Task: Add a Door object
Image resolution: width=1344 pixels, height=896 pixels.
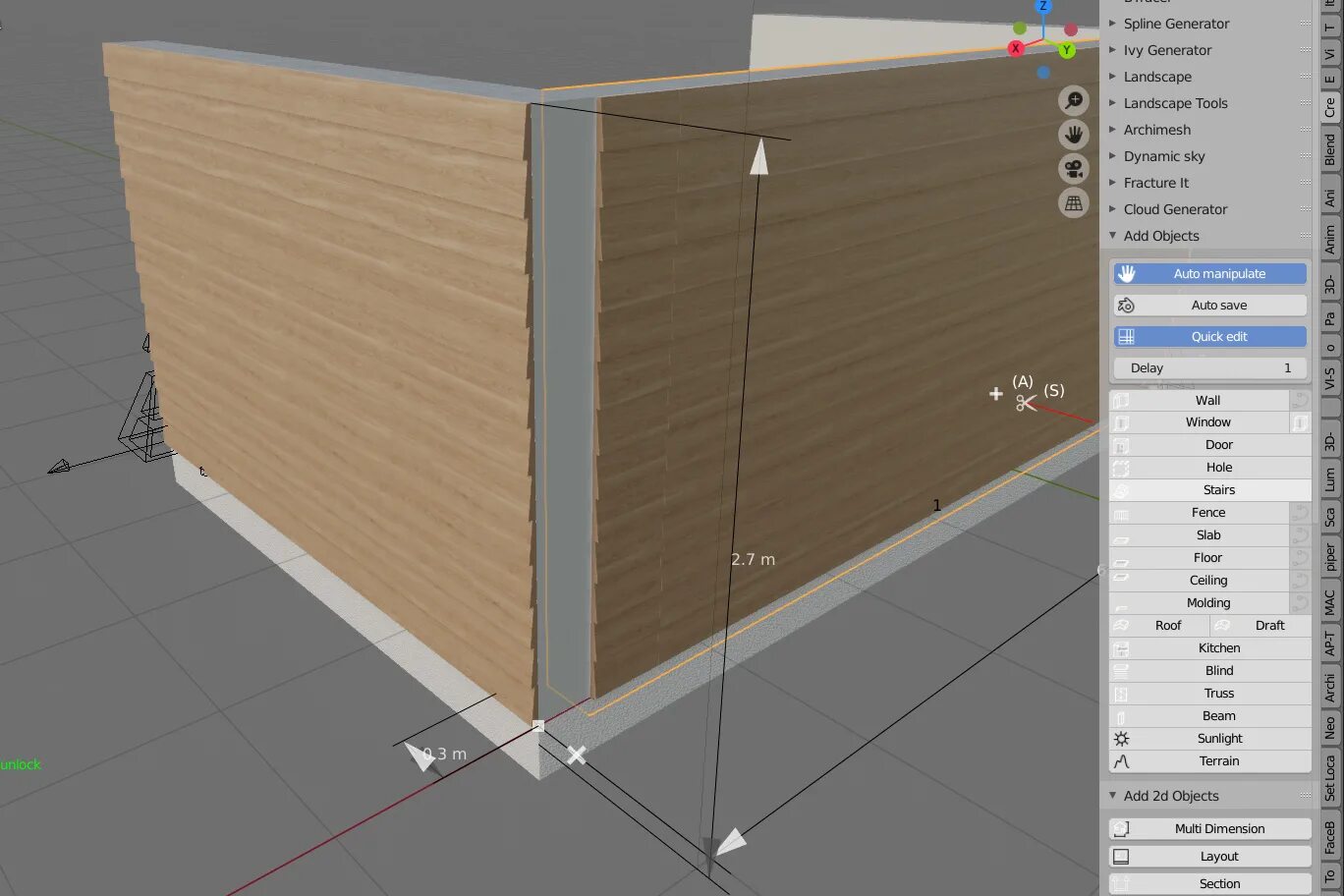Action: click(1210, 445)
